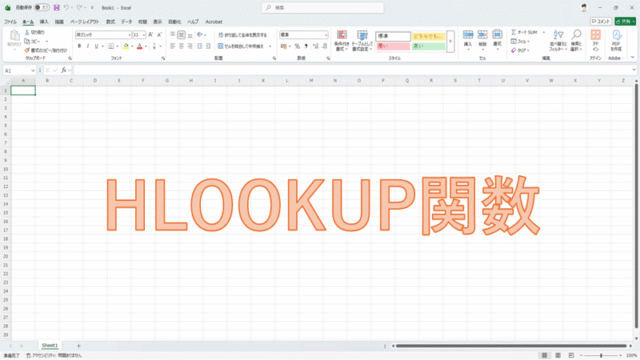Toggle wrap text option
This screenshot has height=360, width=640.
(242, 35)
